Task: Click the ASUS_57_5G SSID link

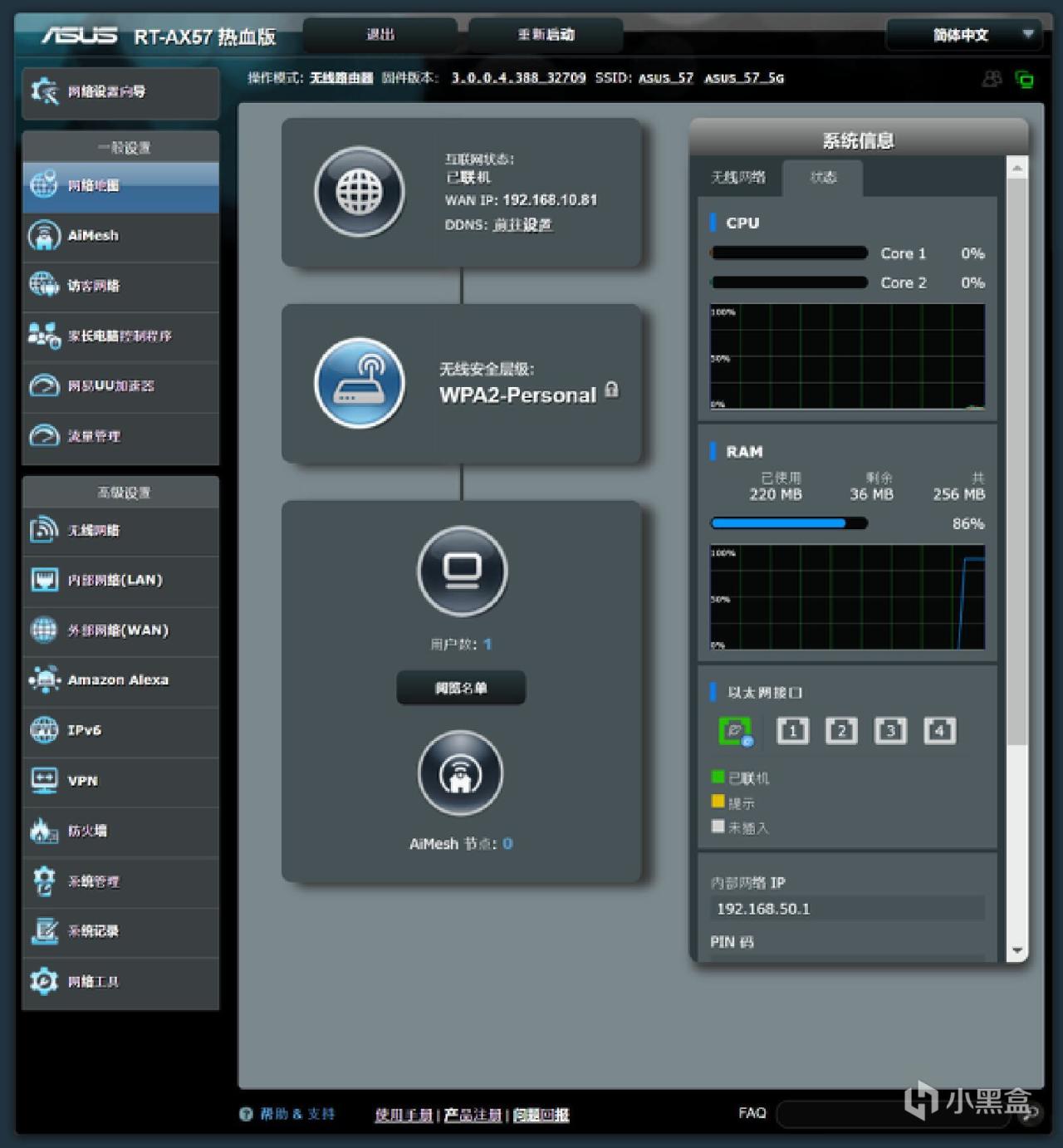Action: (x=744, y=78)
